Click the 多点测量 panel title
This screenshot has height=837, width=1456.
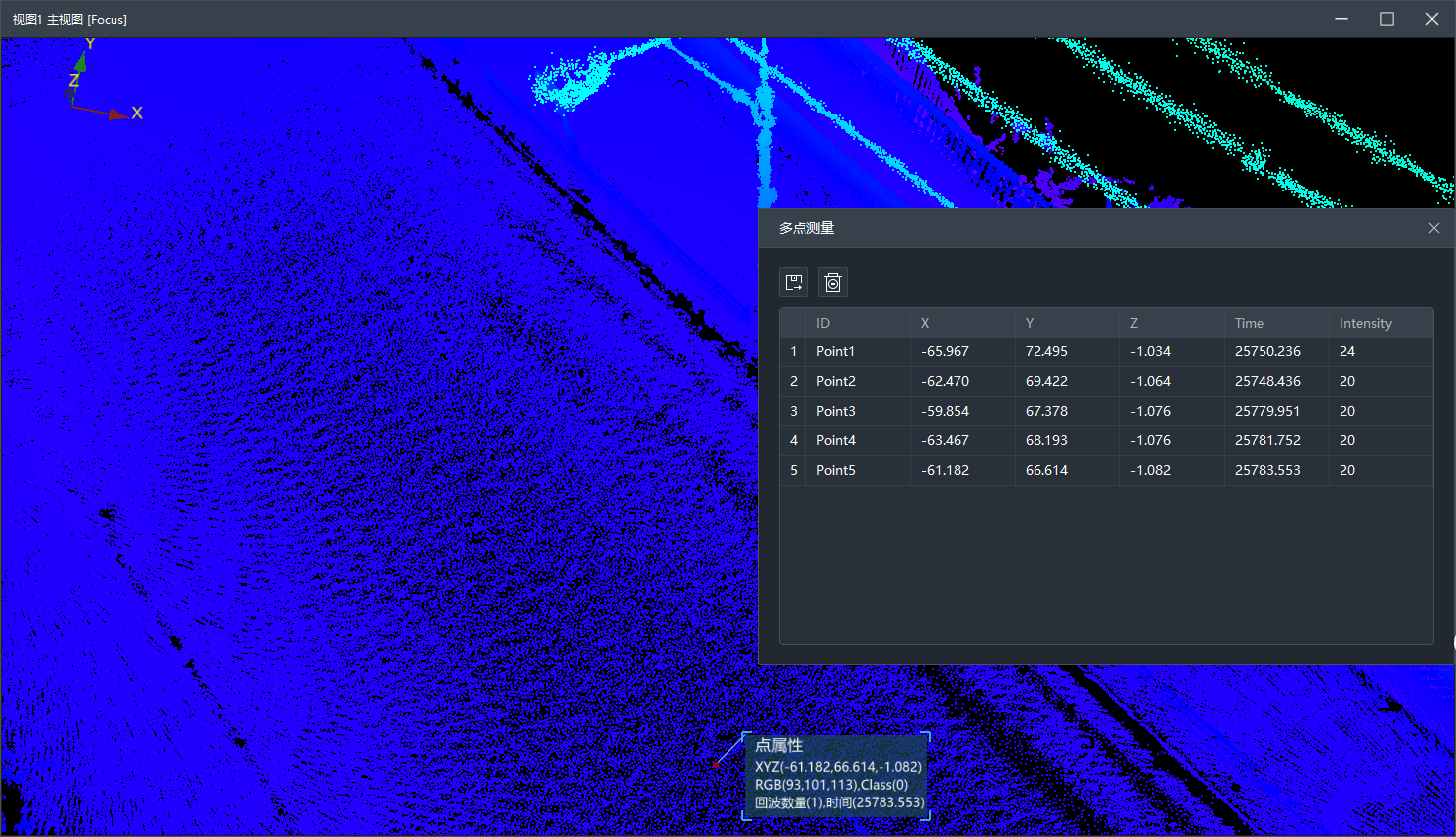tap(806, 228)
